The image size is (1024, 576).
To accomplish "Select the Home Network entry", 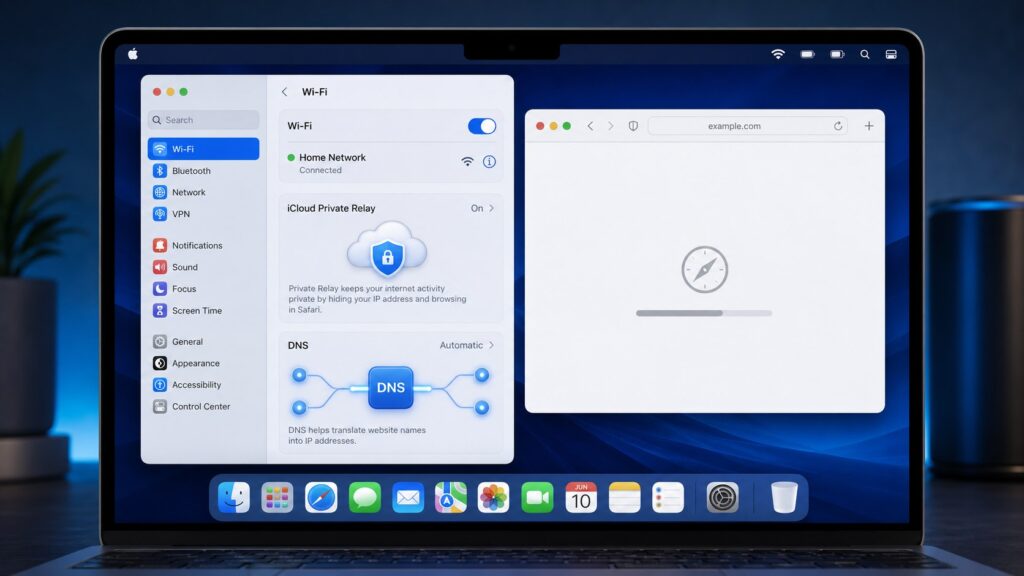I will (391, 163).
